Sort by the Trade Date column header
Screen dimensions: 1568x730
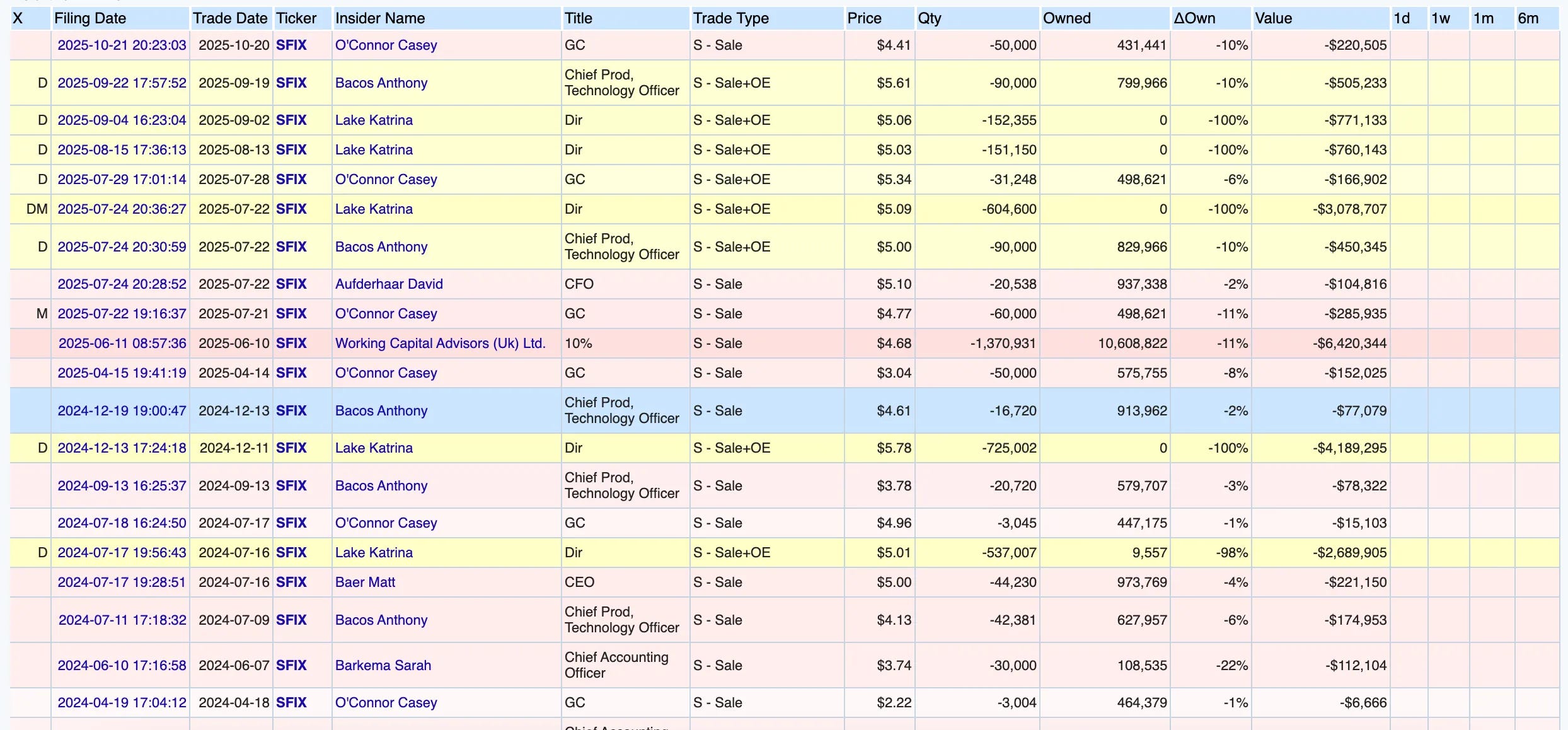coord(230,18)
